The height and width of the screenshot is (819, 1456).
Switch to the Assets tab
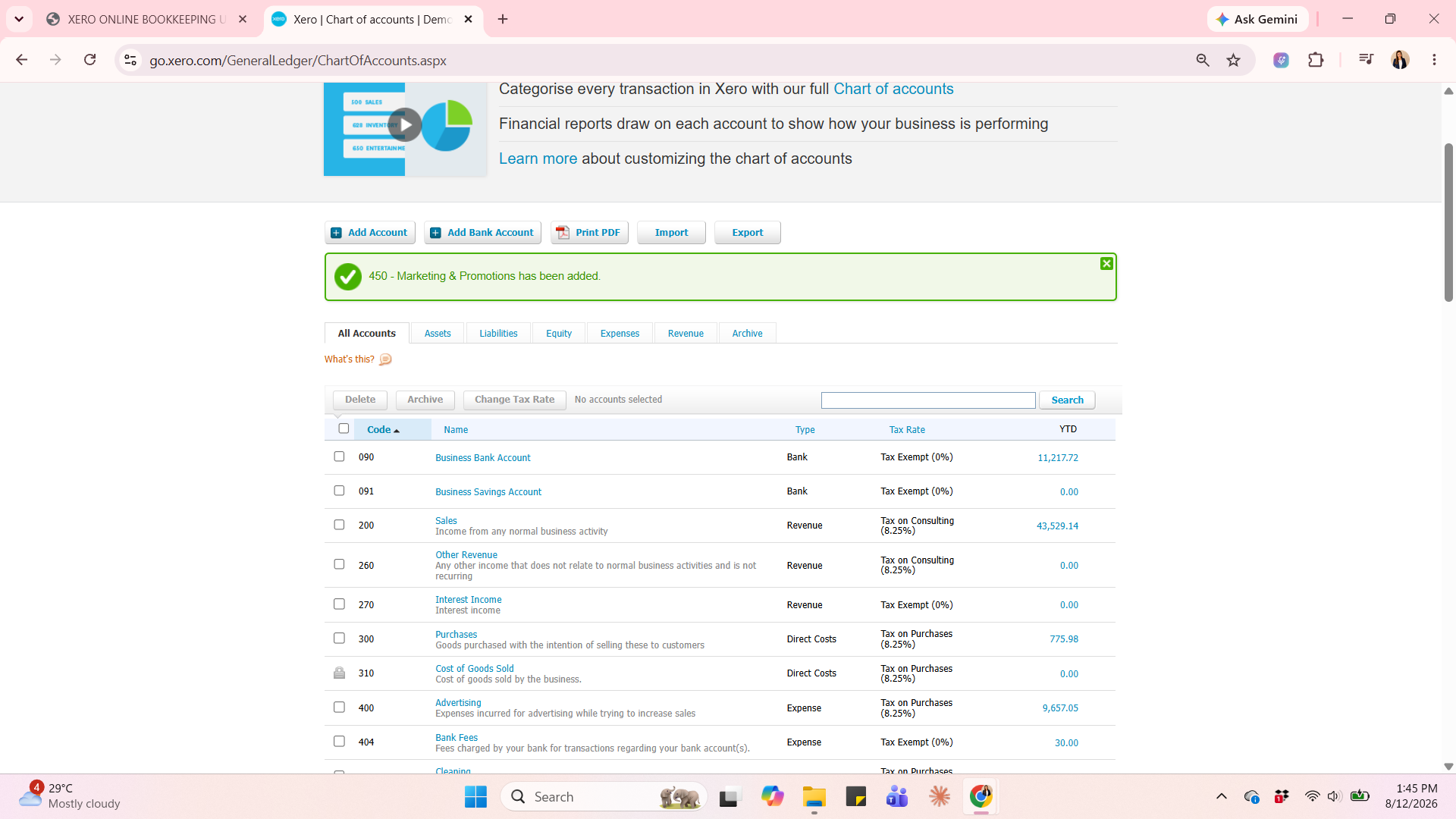[x=438, y=334]
